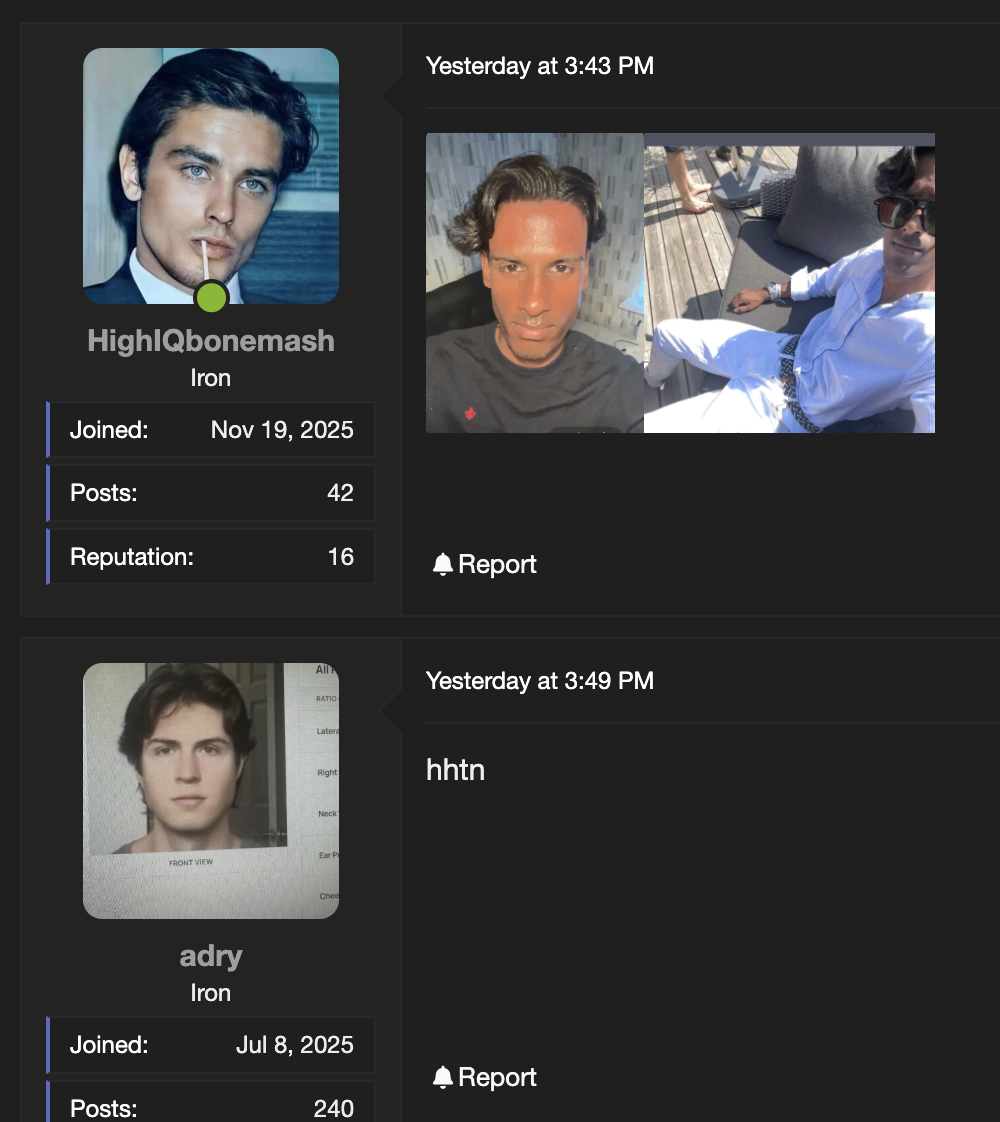Open the timestamp Yesterday at 3:43 PM

[539, 66]
